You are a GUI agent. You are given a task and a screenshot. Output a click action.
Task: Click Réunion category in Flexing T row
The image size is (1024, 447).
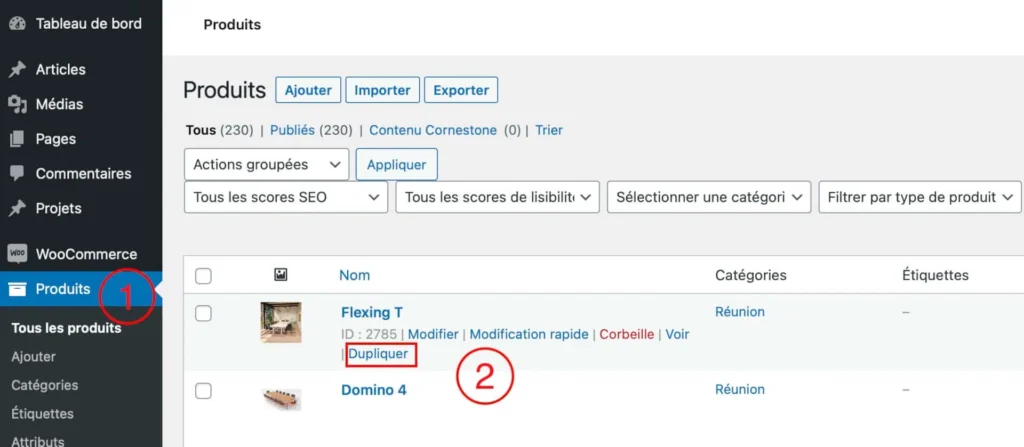(x=740, y=312)
